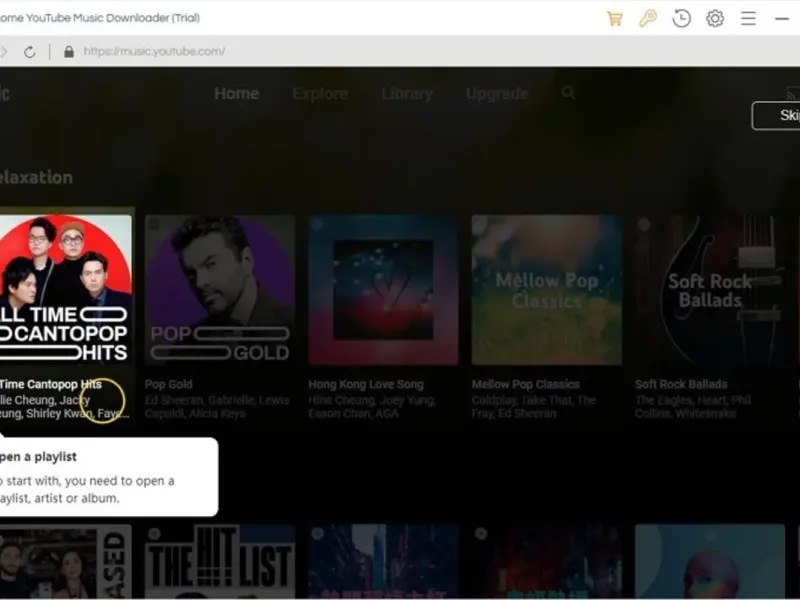This screenshot has width=800, height=600.
Task: Click the Mellow Pop Classics title
Action: (x=526, y=384)
